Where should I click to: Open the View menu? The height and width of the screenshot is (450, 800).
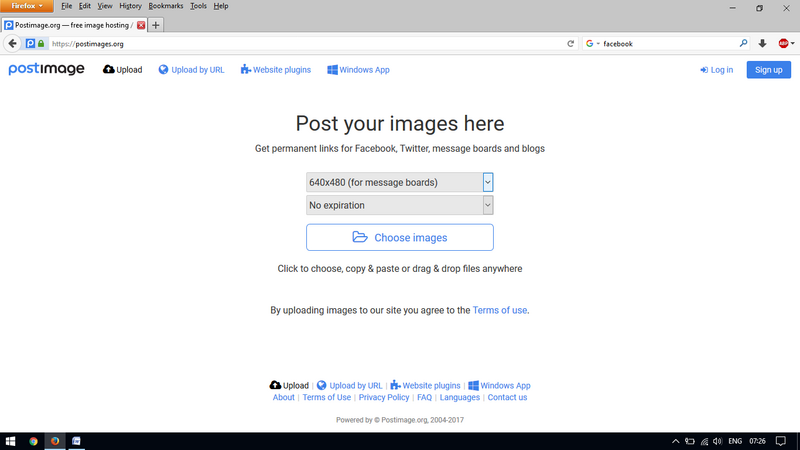(x=105, y=6)
